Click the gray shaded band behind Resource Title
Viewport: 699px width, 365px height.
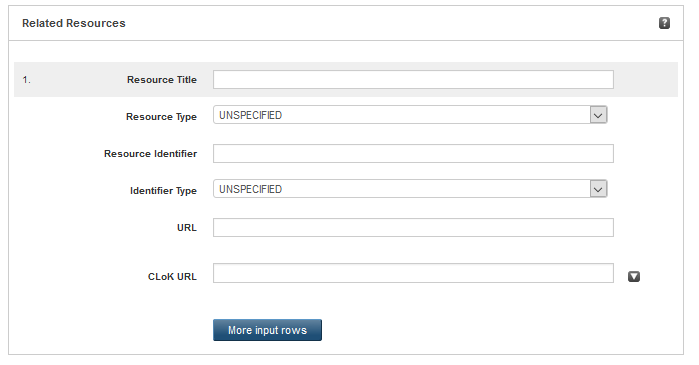point(346,80)
